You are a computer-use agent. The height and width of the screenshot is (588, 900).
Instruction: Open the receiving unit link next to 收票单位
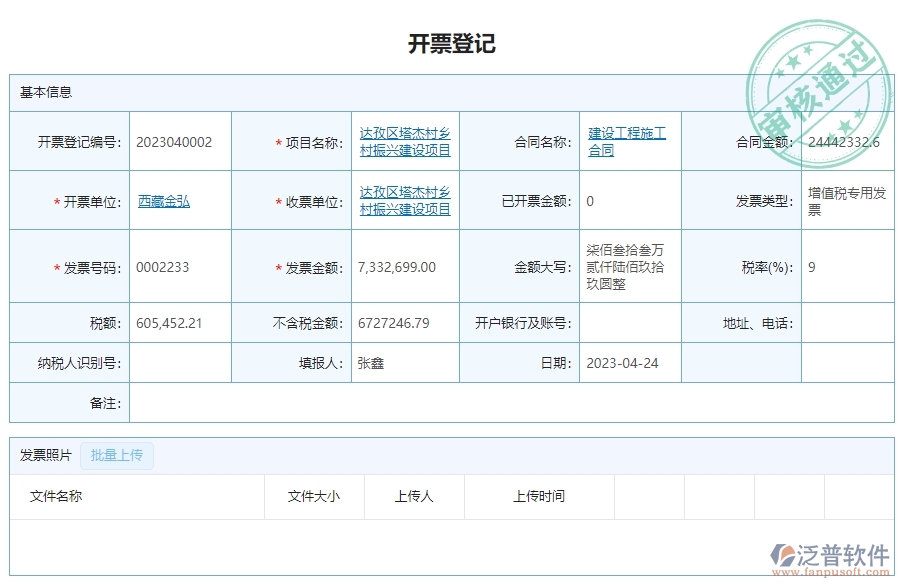tap(403, 199)
